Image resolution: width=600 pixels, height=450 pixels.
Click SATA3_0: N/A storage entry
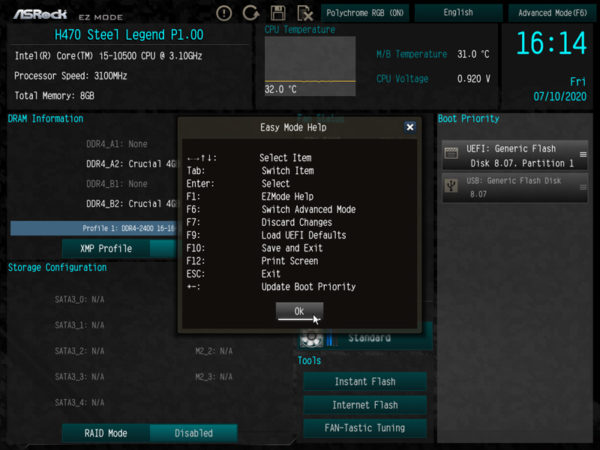click(79, 299)
